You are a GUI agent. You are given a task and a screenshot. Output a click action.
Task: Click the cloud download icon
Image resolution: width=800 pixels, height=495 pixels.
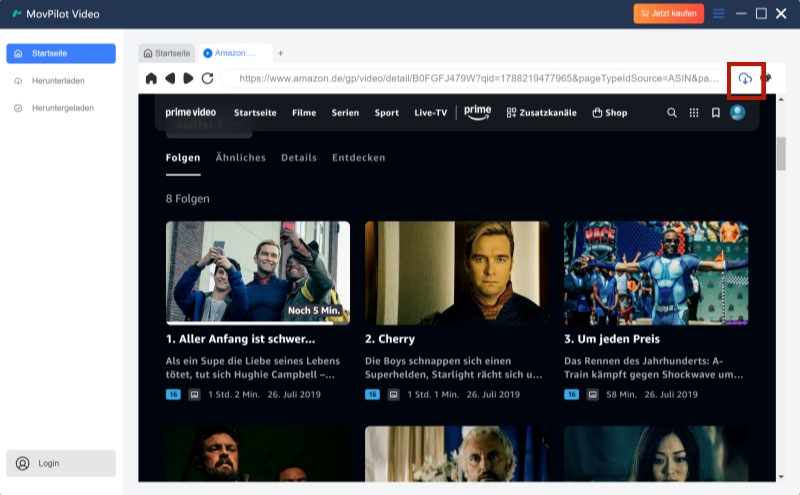point(745,79)
